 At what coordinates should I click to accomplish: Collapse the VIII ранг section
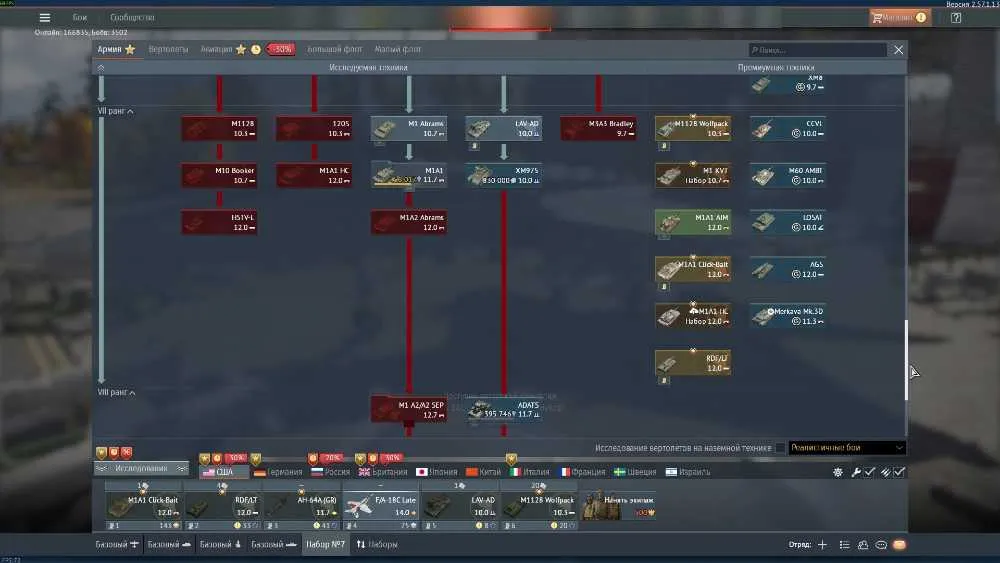click(x=116, y=392)
